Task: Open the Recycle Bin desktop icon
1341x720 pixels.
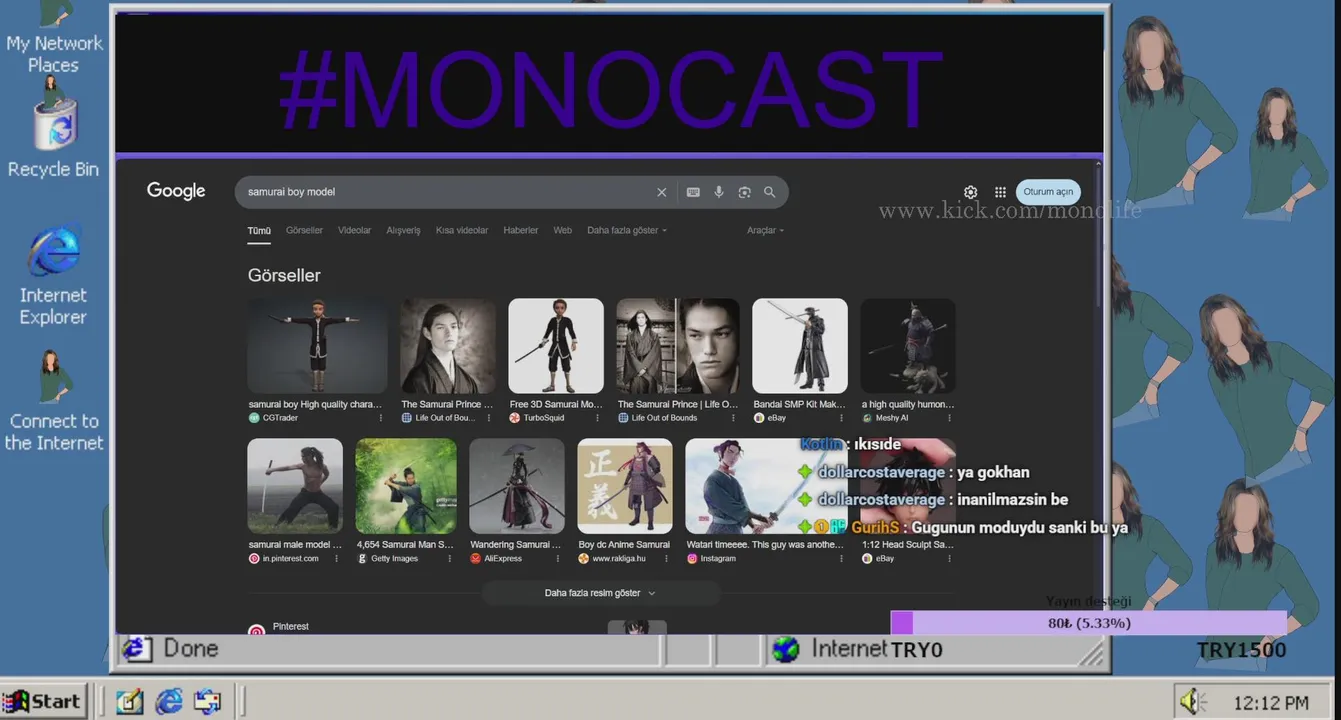Action: 53,130
